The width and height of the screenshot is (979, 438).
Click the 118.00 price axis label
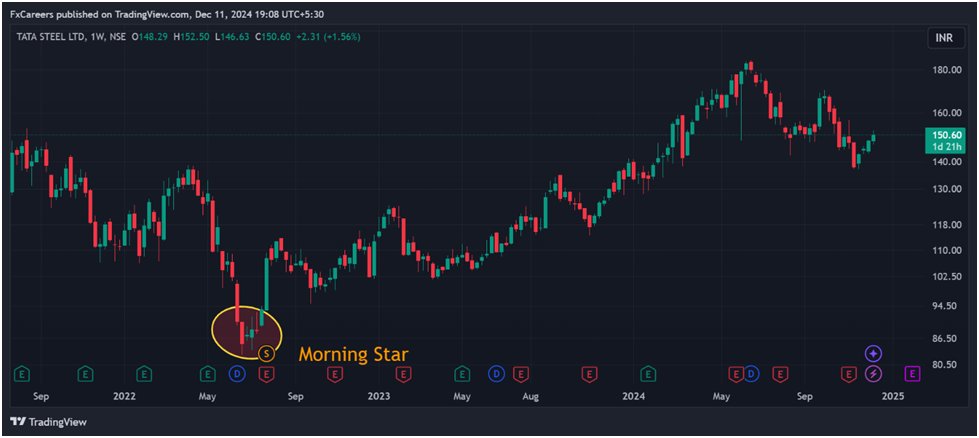(947, 225)
